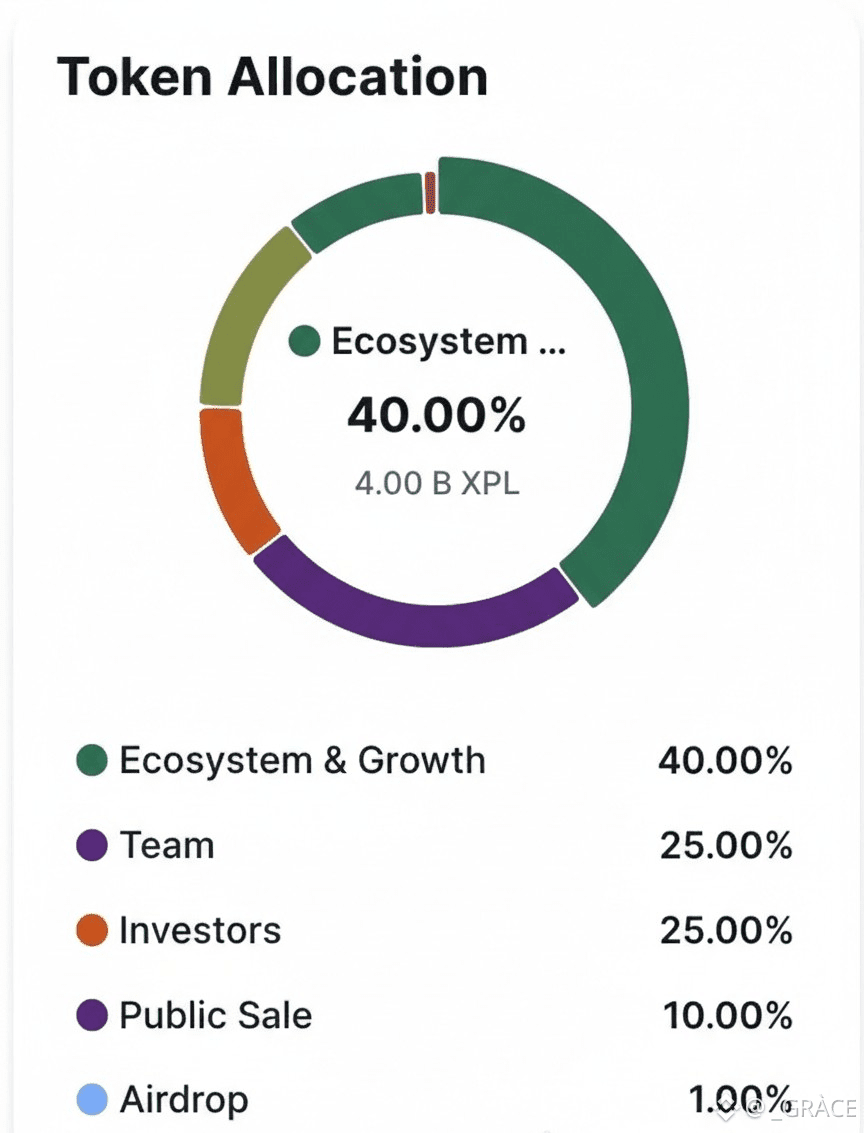This screenshot has width=864, height=1133.
Task: Select the thin red sliver at donut top
Action: [430, 191]
